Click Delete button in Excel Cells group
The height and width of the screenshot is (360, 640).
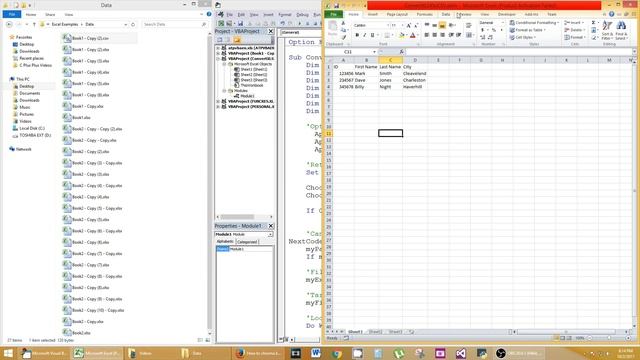click(x=574, y=30)
